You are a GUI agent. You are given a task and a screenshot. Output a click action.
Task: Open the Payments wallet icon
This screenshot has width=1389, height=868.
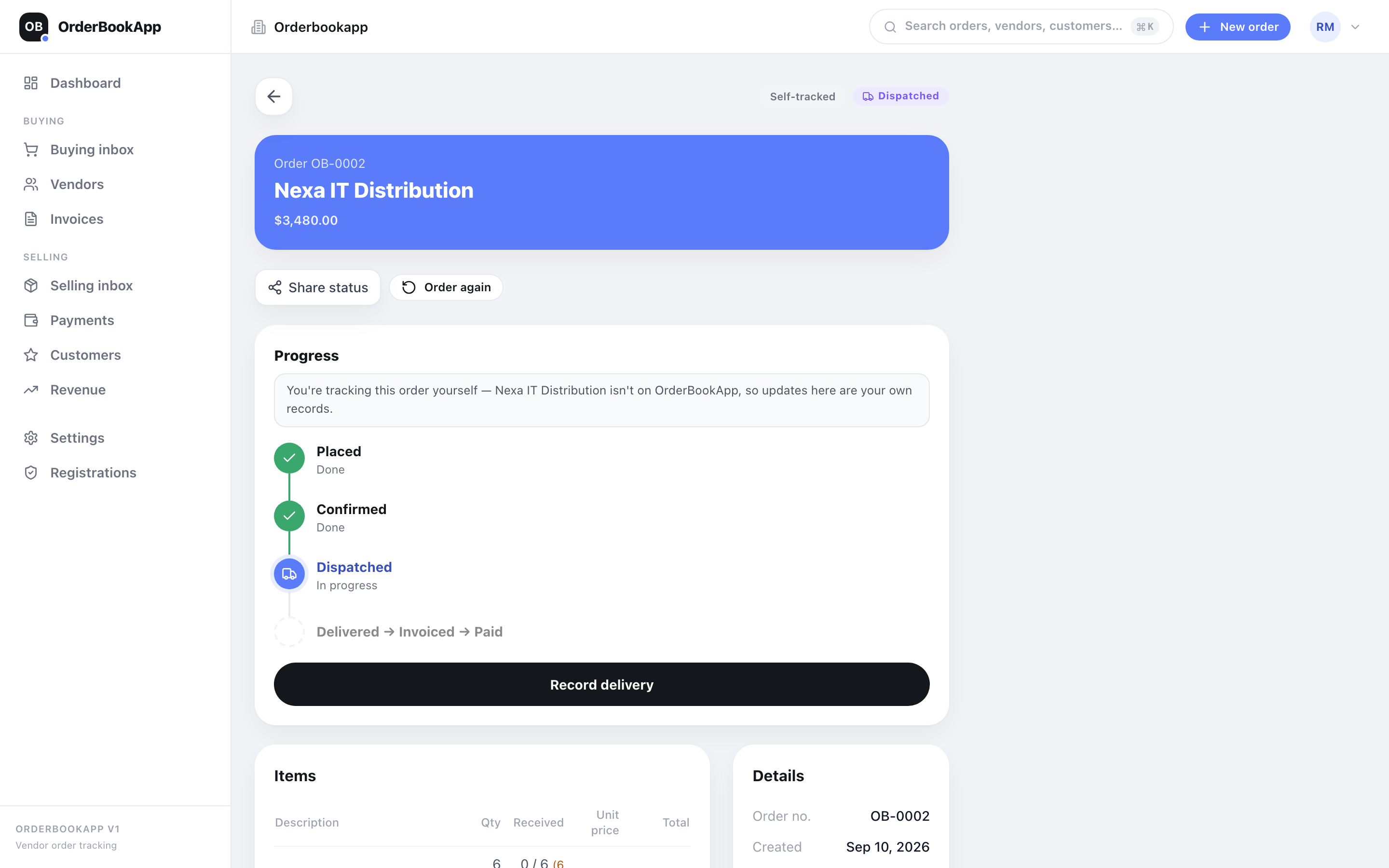click(31, 320)
